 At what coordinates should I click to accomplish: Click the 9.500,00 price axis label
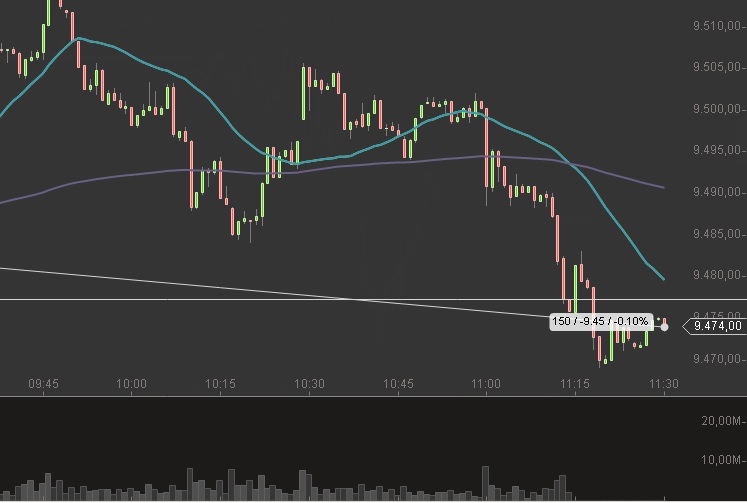click(717, 109)
